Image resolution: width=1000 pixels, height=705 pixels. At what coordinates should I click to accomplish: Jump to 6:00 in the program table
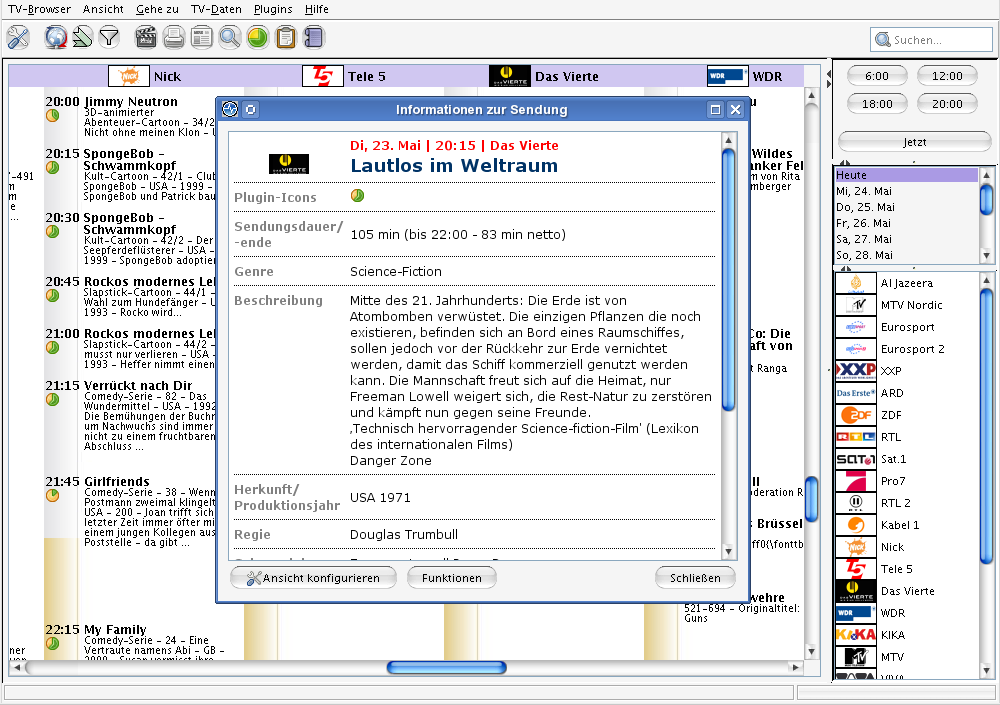coord(877,76)
